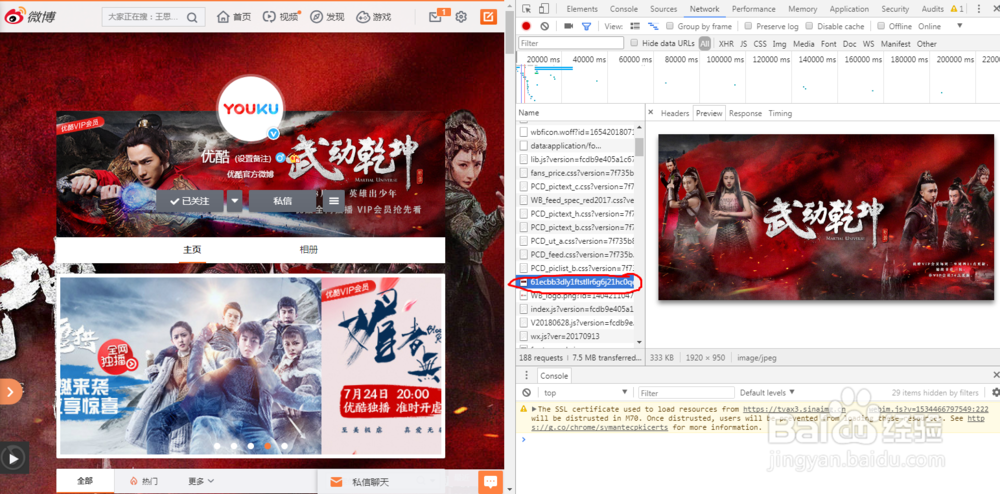Compose a new Weibo post (orange icon)
Image resolution: width=1000 pixels, height=494 pixels.
(488, 17)
